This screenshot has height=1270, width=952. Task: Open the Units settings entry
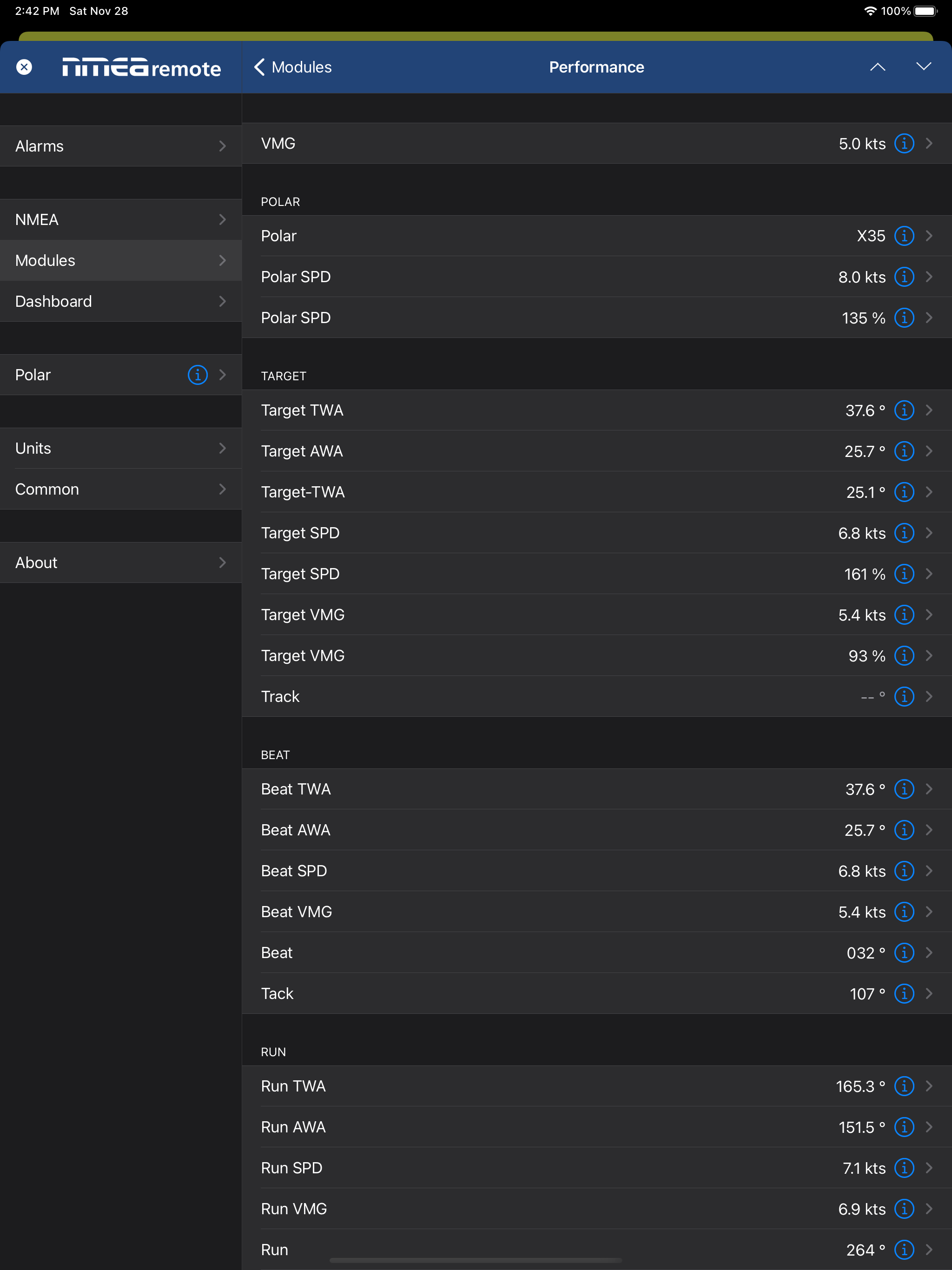pos(120,449)
